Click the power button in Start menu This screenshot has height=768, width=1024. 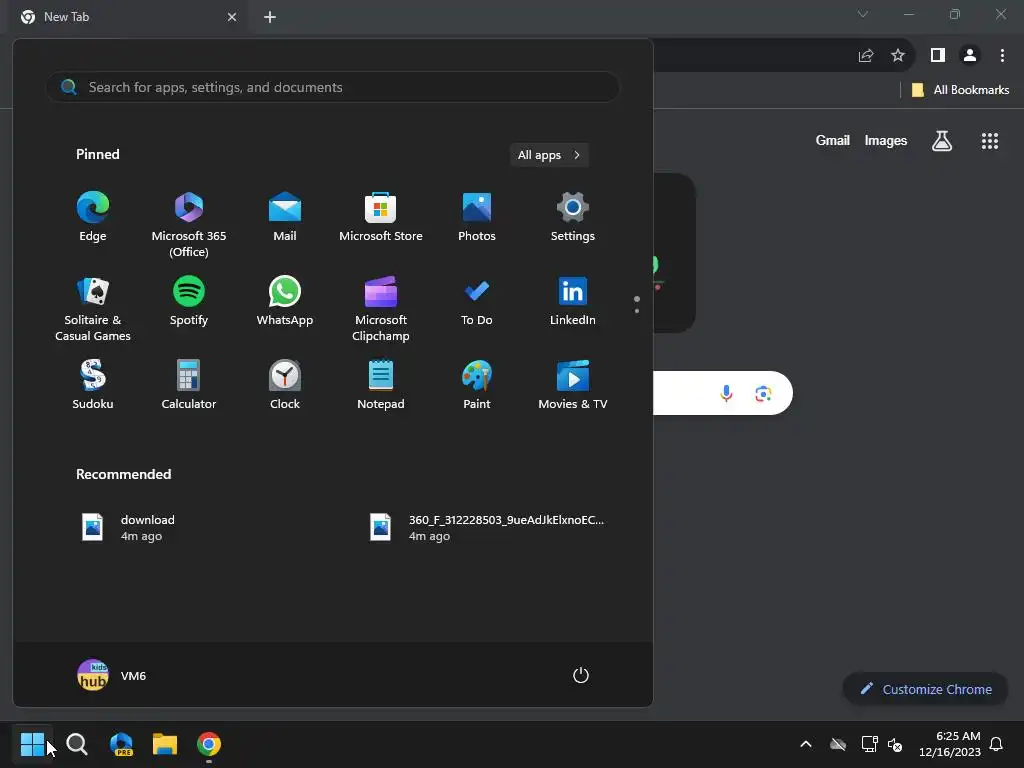click(x=581, y=675)
